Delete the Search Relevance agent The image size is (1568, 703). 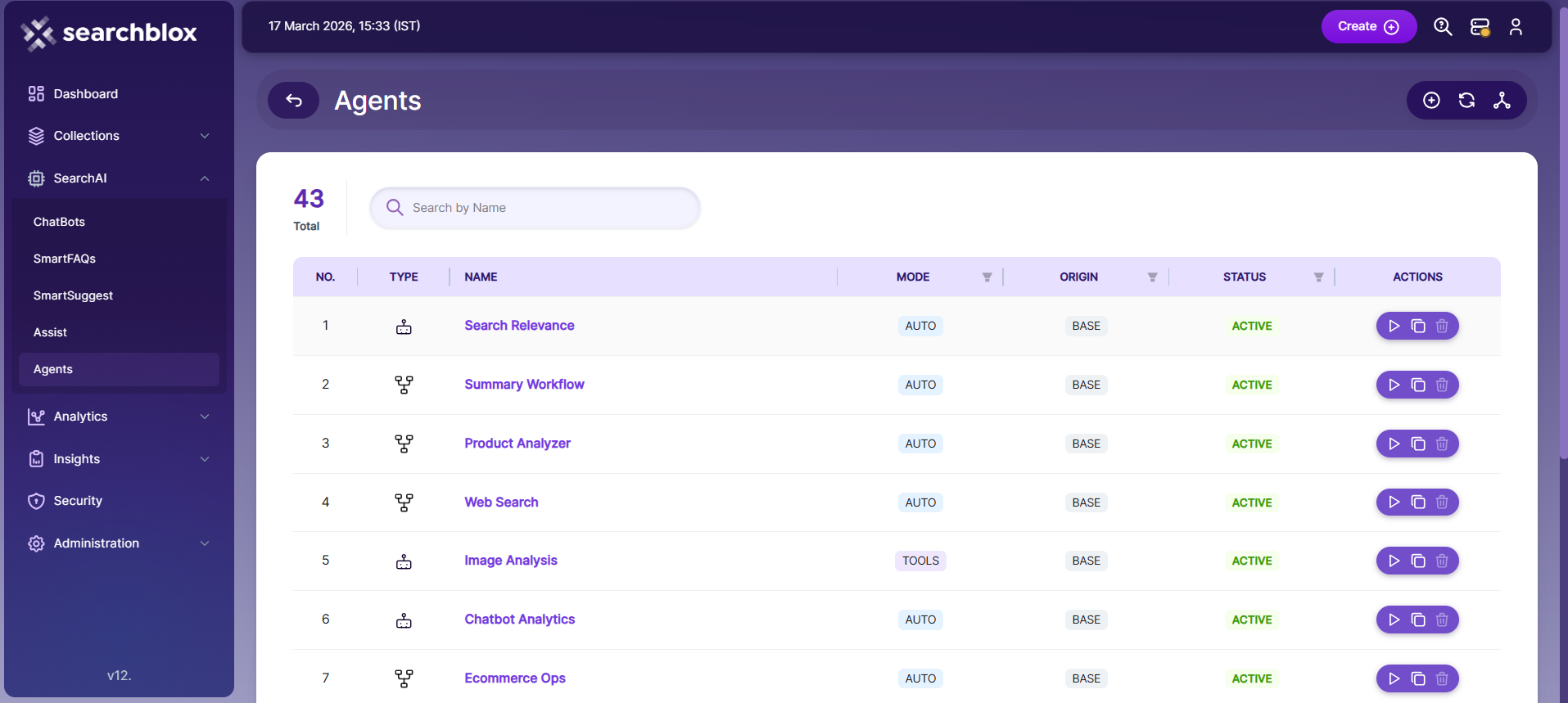pyautogui.click(x=1442, y=326)
